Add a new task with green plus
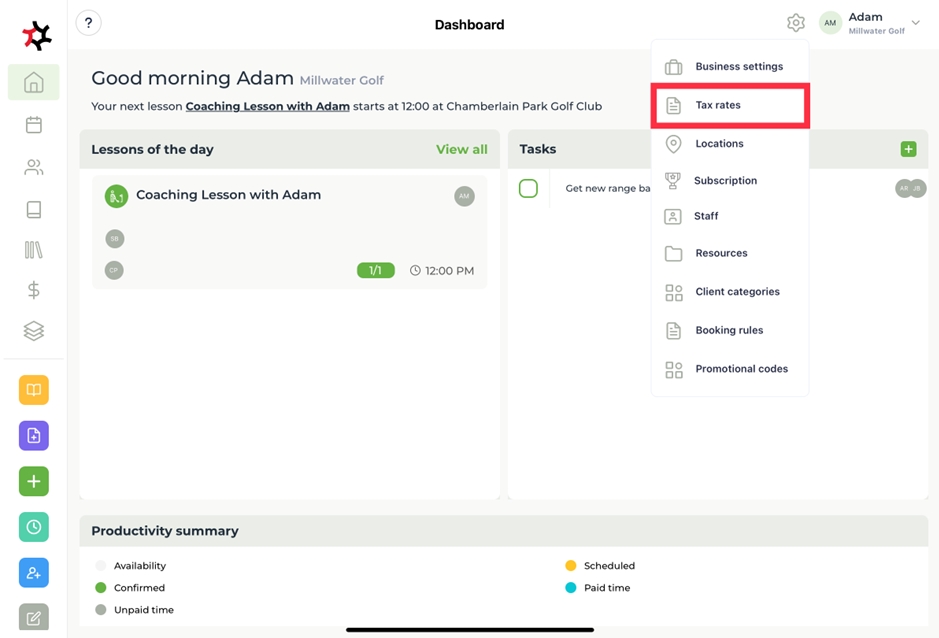Screen dimensions: 939x638 point(908,149)
